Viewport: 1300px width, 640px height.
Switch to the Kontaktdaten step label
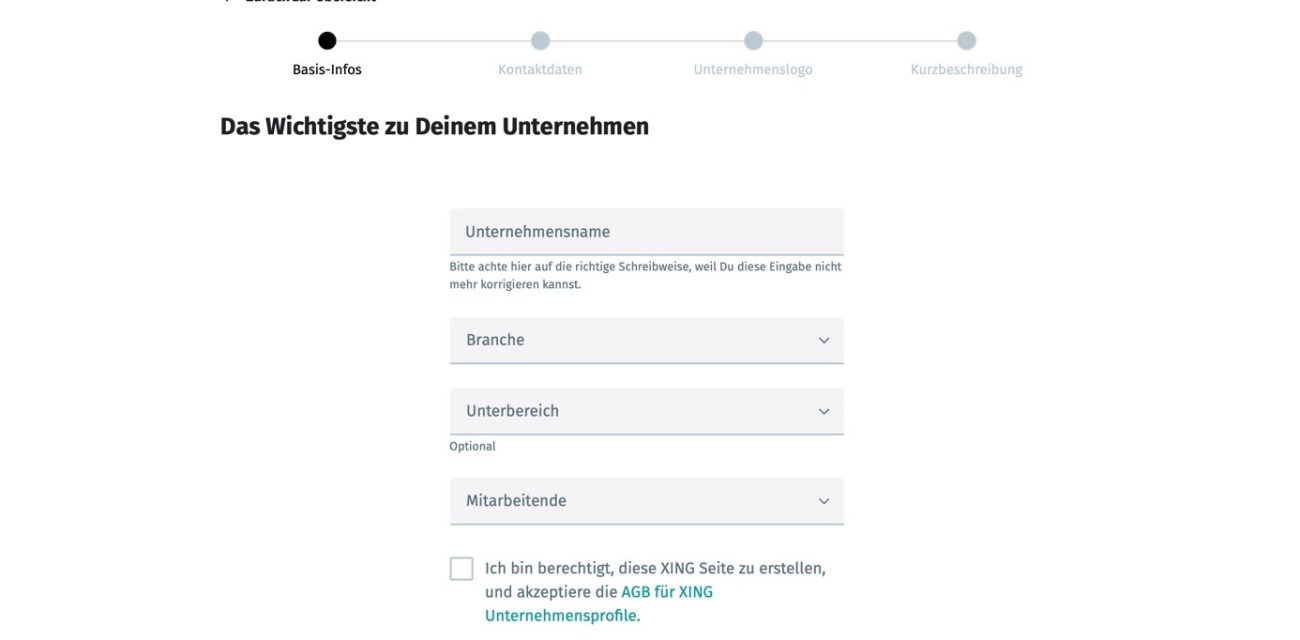541,69
